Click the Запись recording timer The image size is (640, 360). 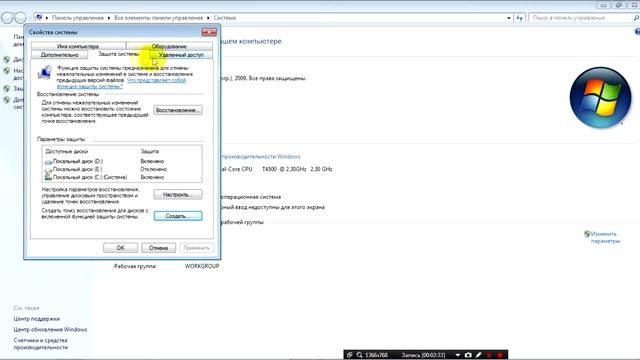423,355
